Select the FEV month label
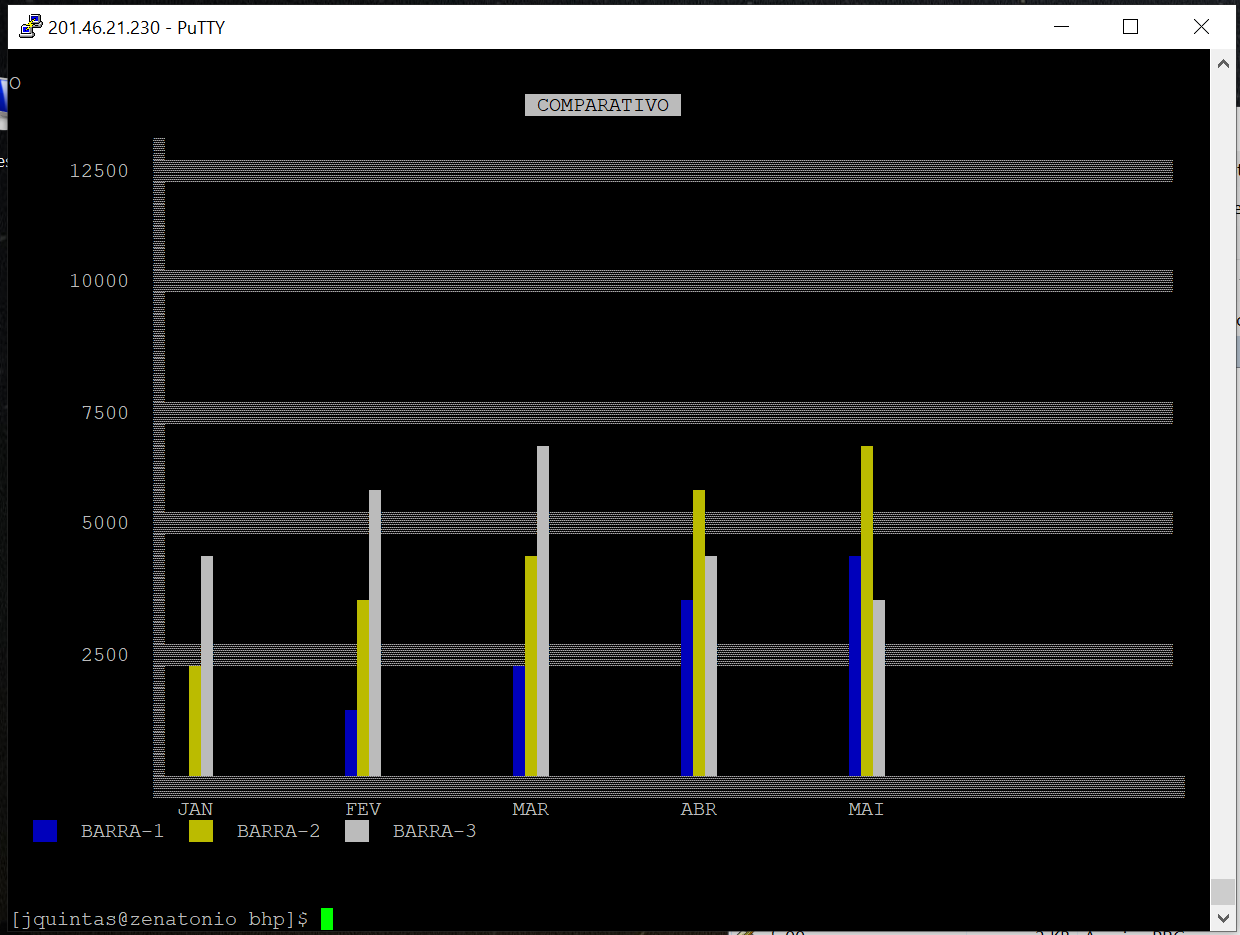 pyautogui.click(x=363, y=809)
